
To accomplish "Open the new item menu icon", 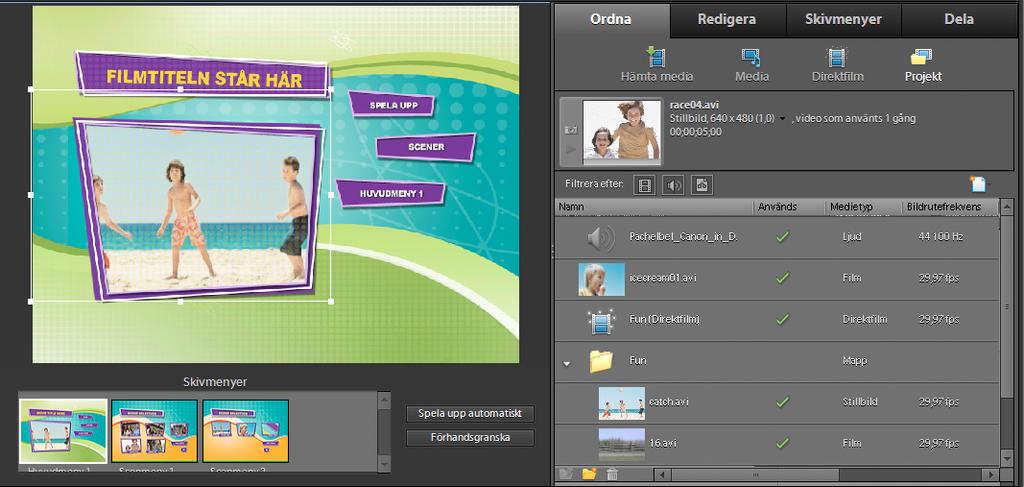I will 979,185.
